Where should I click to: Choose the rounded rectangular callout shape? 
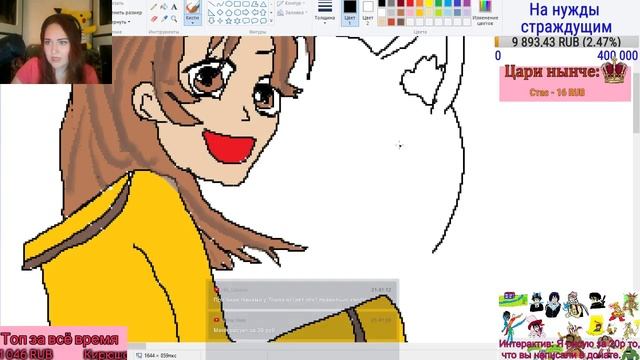[246, 21]
